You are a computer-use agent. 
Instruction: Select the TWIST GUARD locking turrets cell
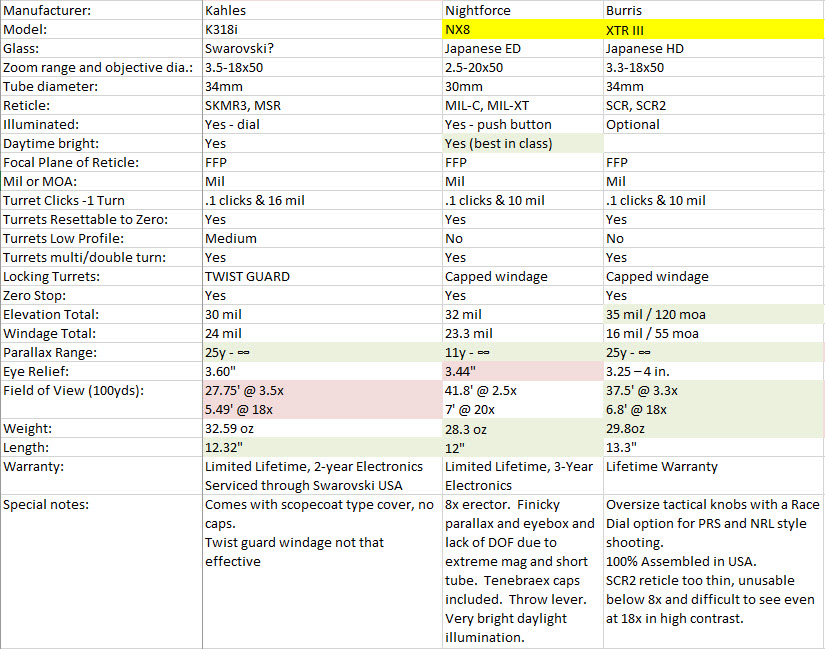pos(320,277)
